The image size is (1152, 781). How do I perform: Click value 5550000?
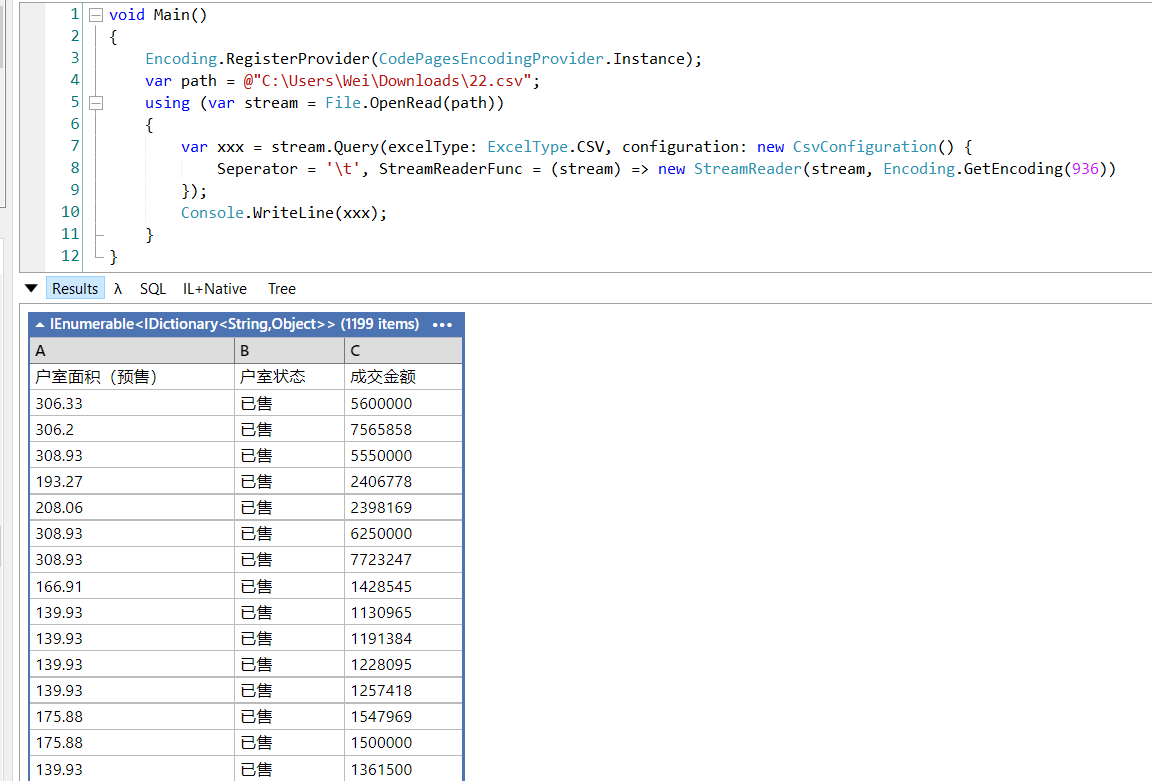(381, 456)
